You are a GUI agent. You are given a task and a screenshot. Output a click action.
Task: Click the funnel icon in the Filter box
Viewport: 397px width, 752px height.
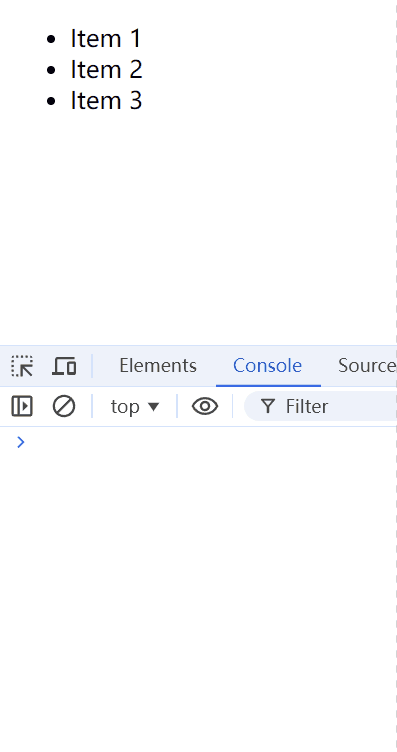(268, 407)
